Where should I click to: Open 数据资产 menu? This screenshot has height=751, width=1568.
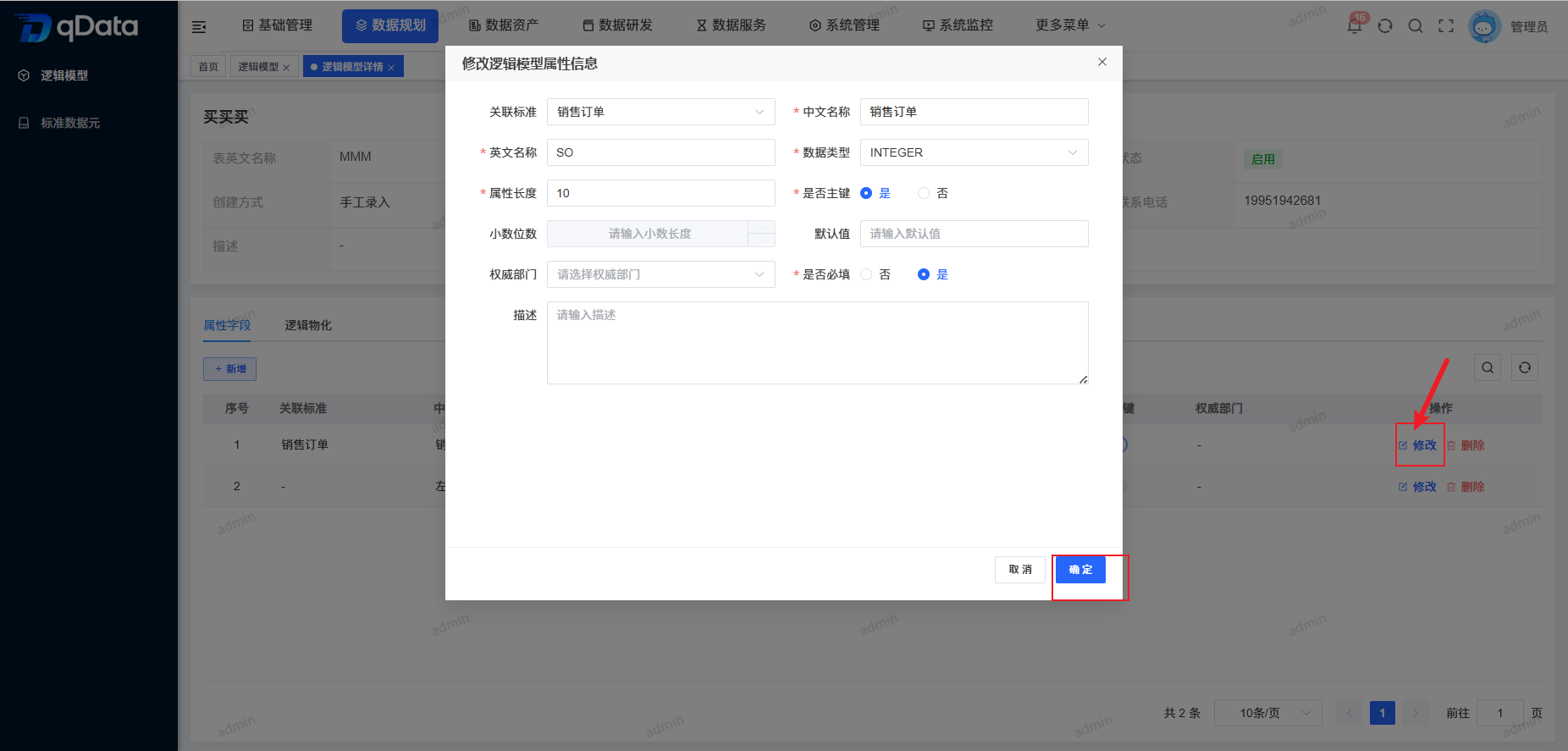(x=504, y=25)
